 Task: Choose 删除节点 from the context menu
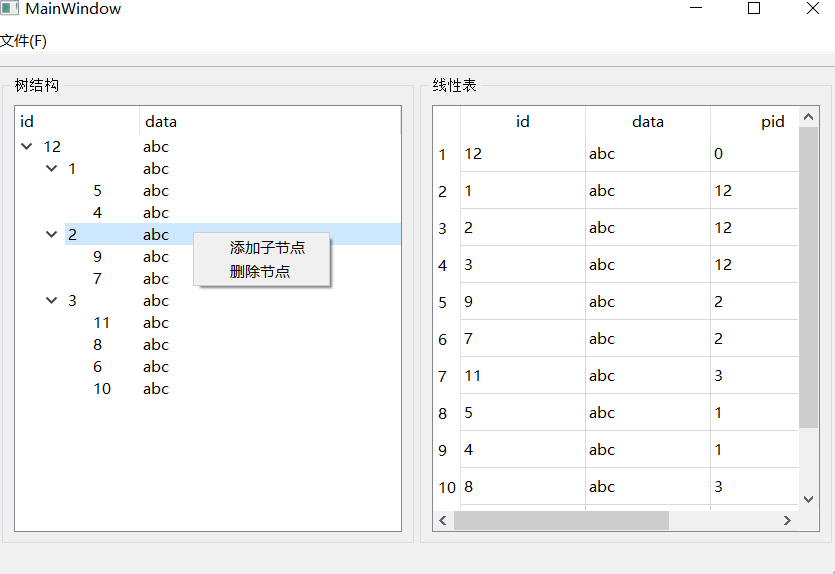pos(262,272)
